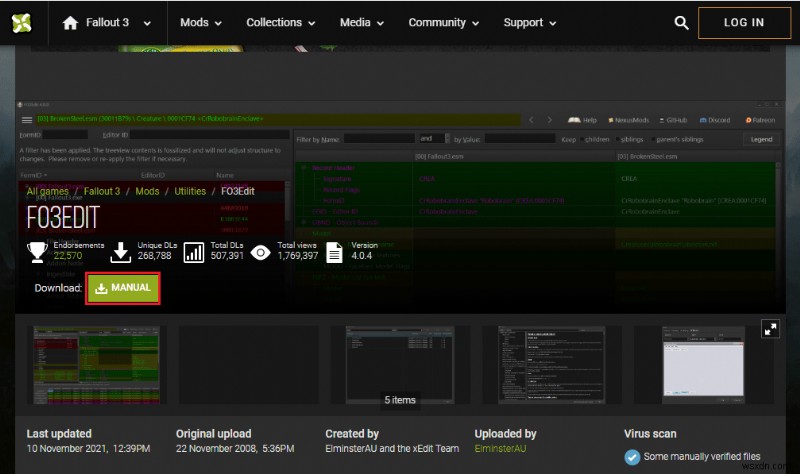Open the Media menu
This screenshot has width=800, height=474.
(362, 23)
